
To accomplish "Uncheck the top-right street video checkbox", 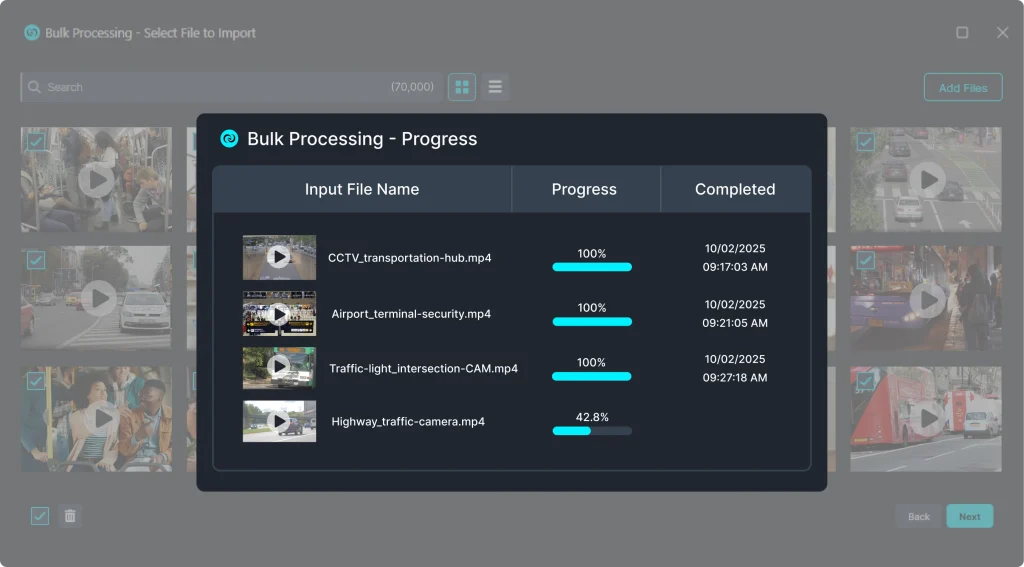I will [x=865, y=142].
